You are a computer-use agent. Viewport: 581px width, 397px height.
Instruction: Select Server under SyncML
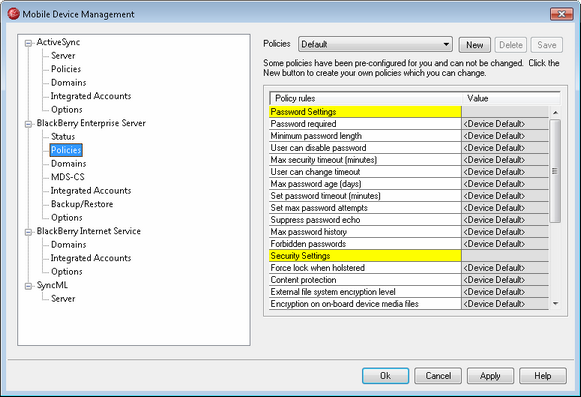pyautogui.click(x=63, y=298)
